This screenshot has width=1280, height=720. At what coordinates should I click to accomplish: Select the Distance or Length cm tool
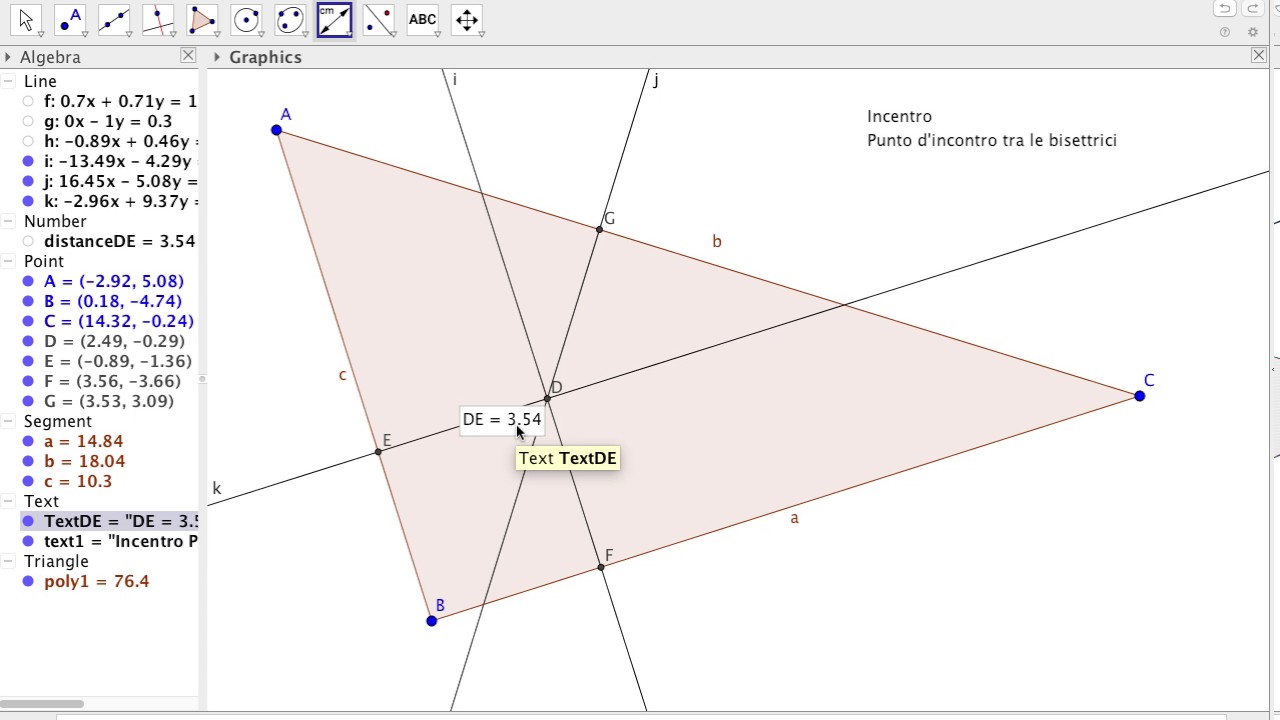(334, 20)
